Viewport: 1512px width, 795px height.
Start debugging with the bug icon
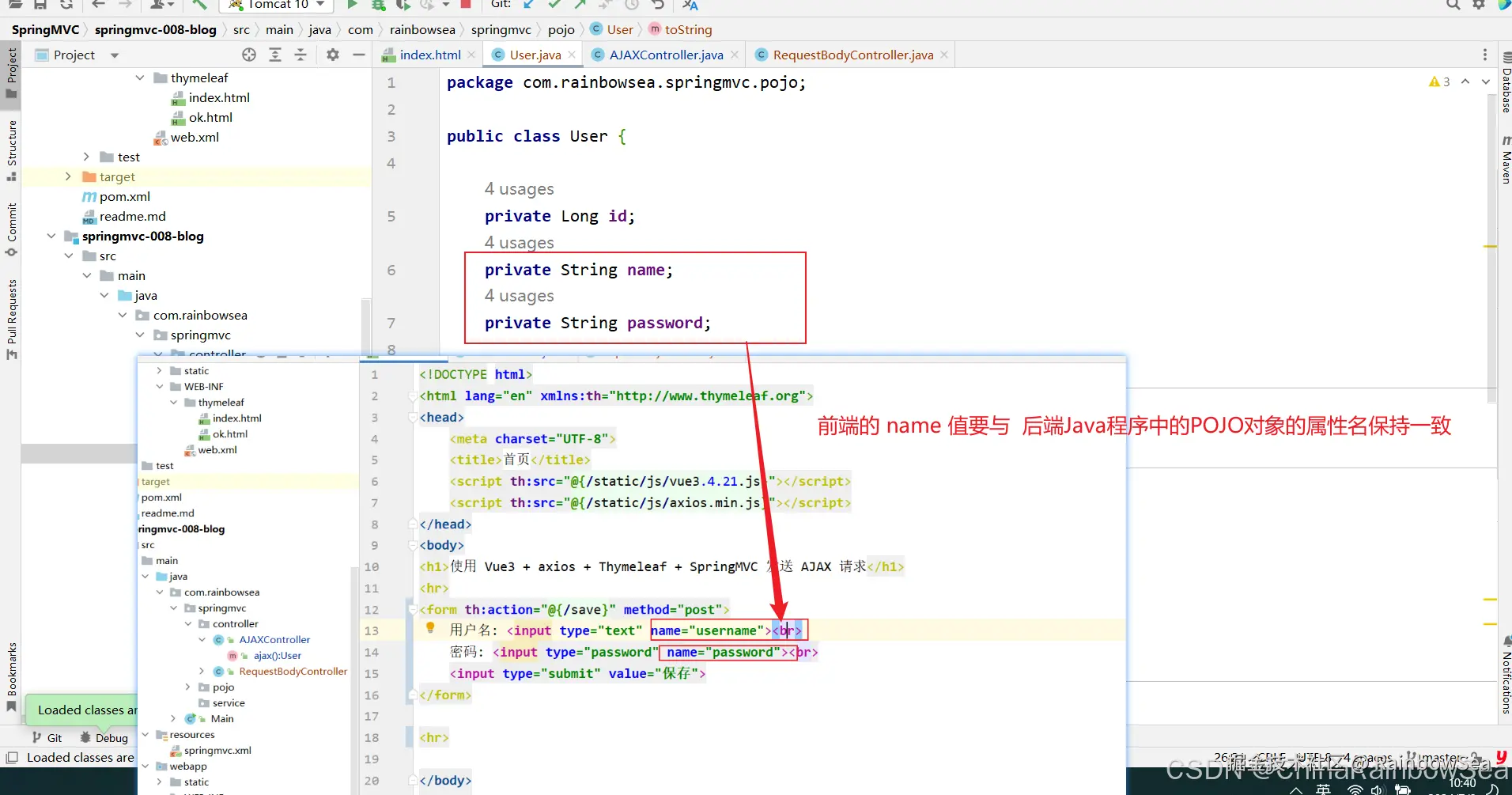point(379,5)
